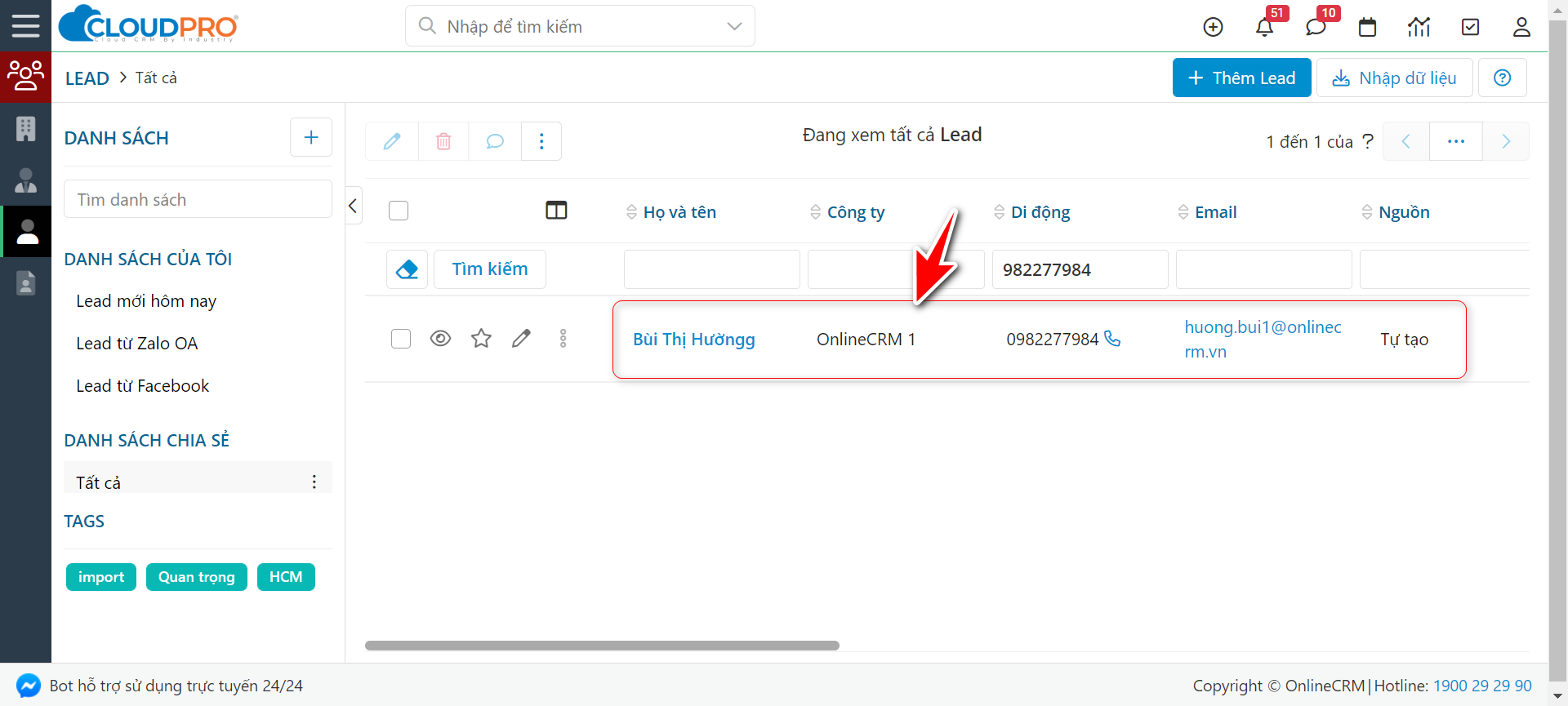This screenshot has height=706, width=1568.
Task: Go to next page arrow
Action: [x=1506, y=141]
